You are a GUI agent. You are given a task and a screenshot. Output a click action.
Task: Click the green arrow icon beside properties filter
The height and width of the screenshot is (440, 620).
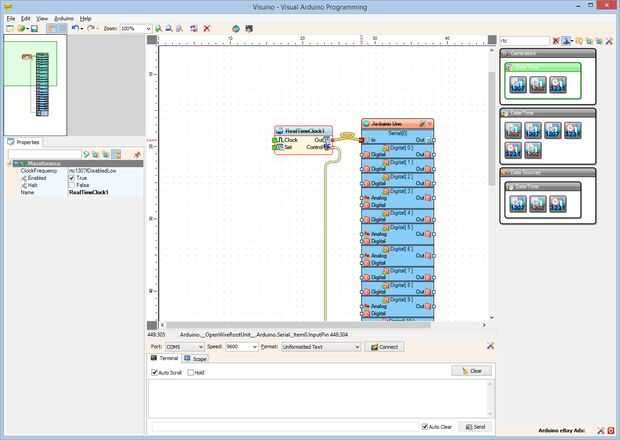tap(86, 155)
